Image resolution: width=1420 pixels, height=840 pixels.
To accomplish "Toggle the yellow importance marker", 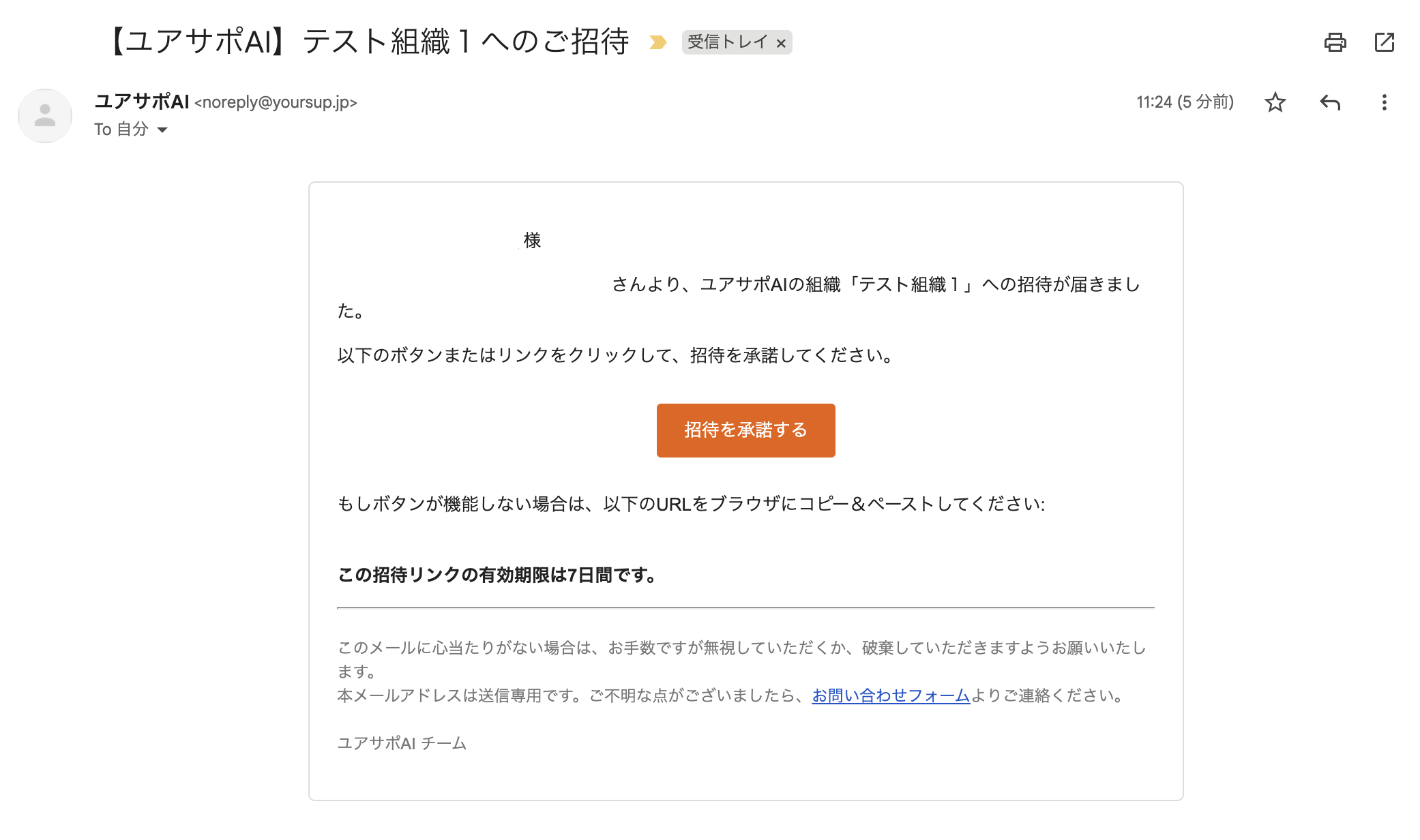I will click(657, 42).
